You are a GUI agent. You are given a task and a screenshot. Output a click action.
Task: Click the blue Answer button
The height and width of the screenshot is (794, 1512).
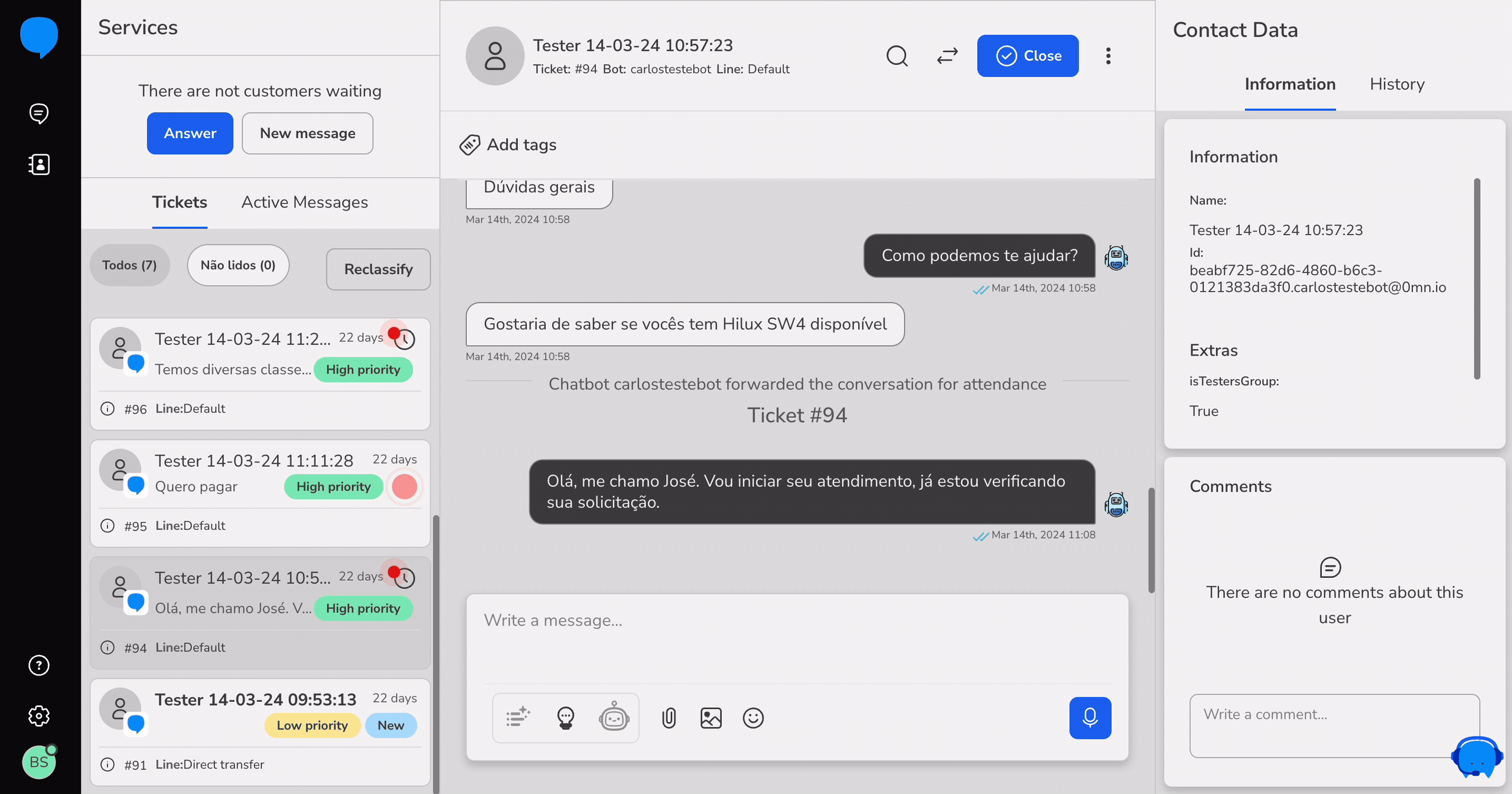click(x=190, y=134)
